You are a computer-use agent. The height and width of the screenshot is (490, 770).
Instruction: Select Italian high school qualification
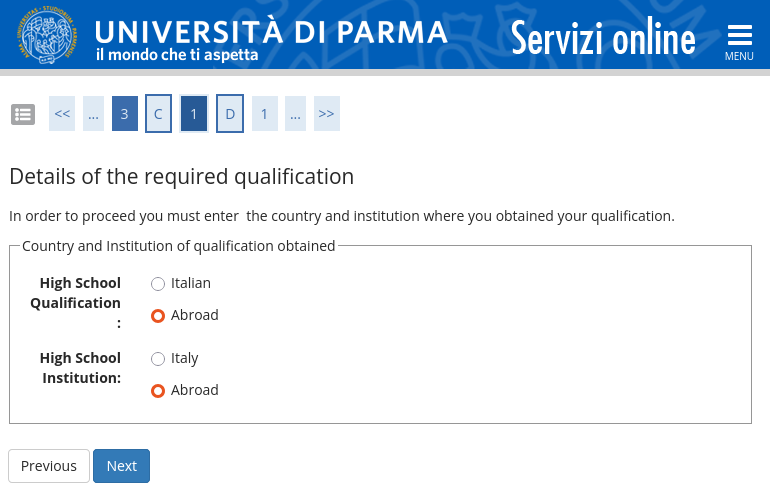[x=158, y=284]
